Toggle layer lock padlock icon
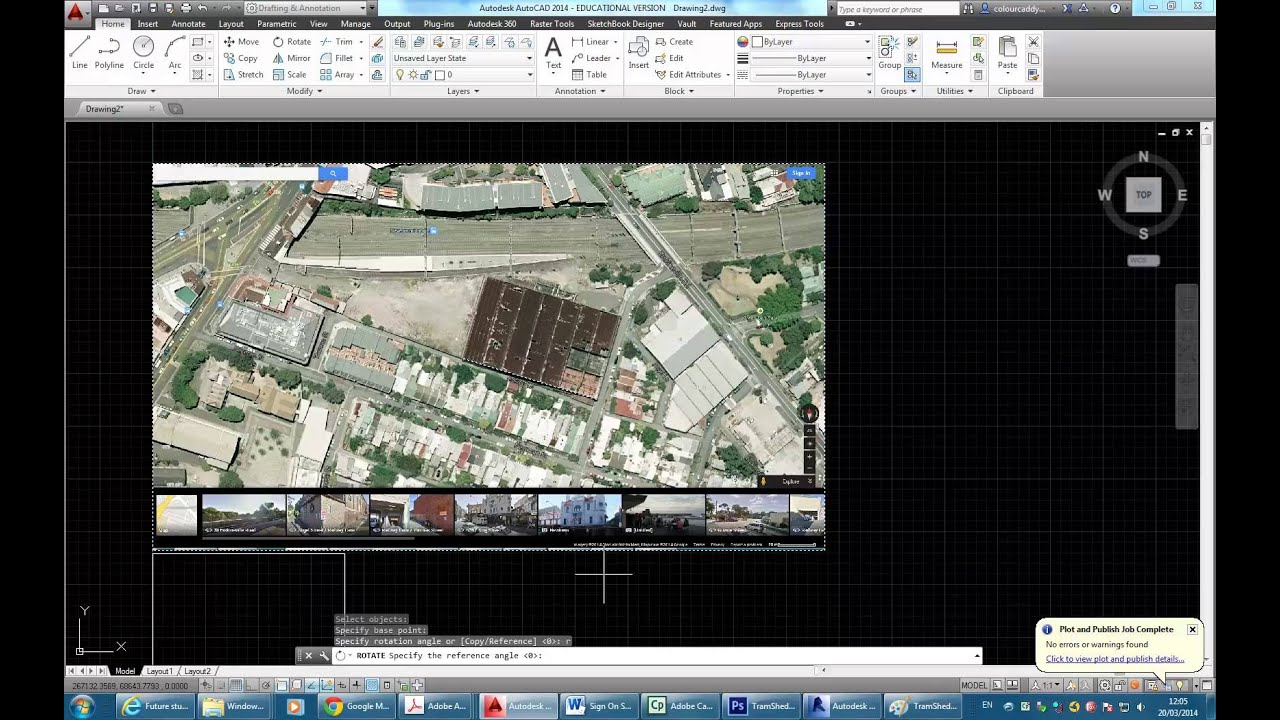The height and width of the screenshot is (720, 1280). 424,75
